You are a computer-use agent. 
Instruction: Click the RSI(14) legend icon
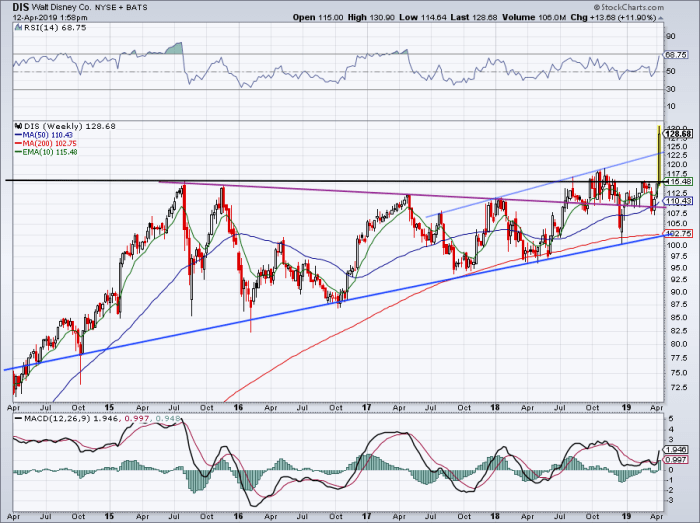pos(18,28)
